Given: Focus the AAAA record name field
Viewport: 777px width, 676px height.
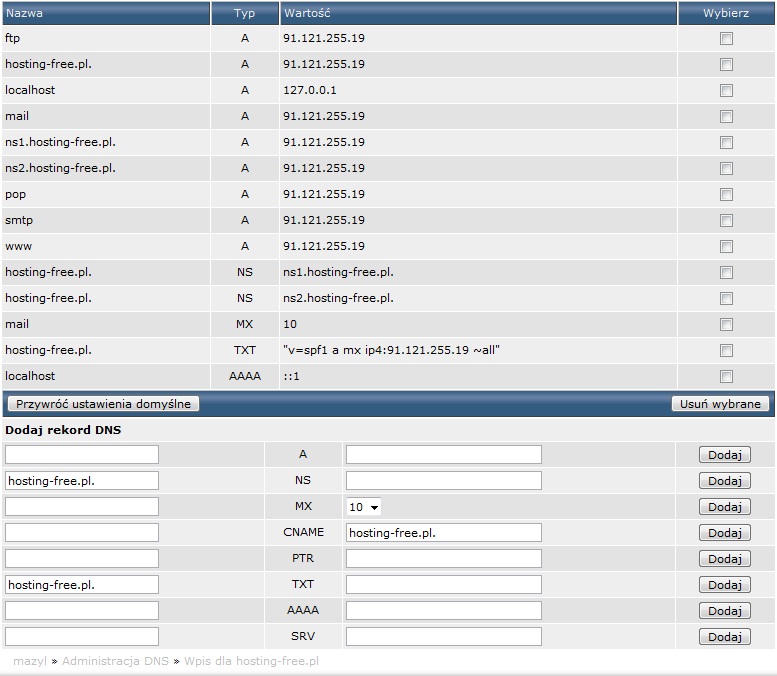Looking at the screenshot, I should (82, 611).
